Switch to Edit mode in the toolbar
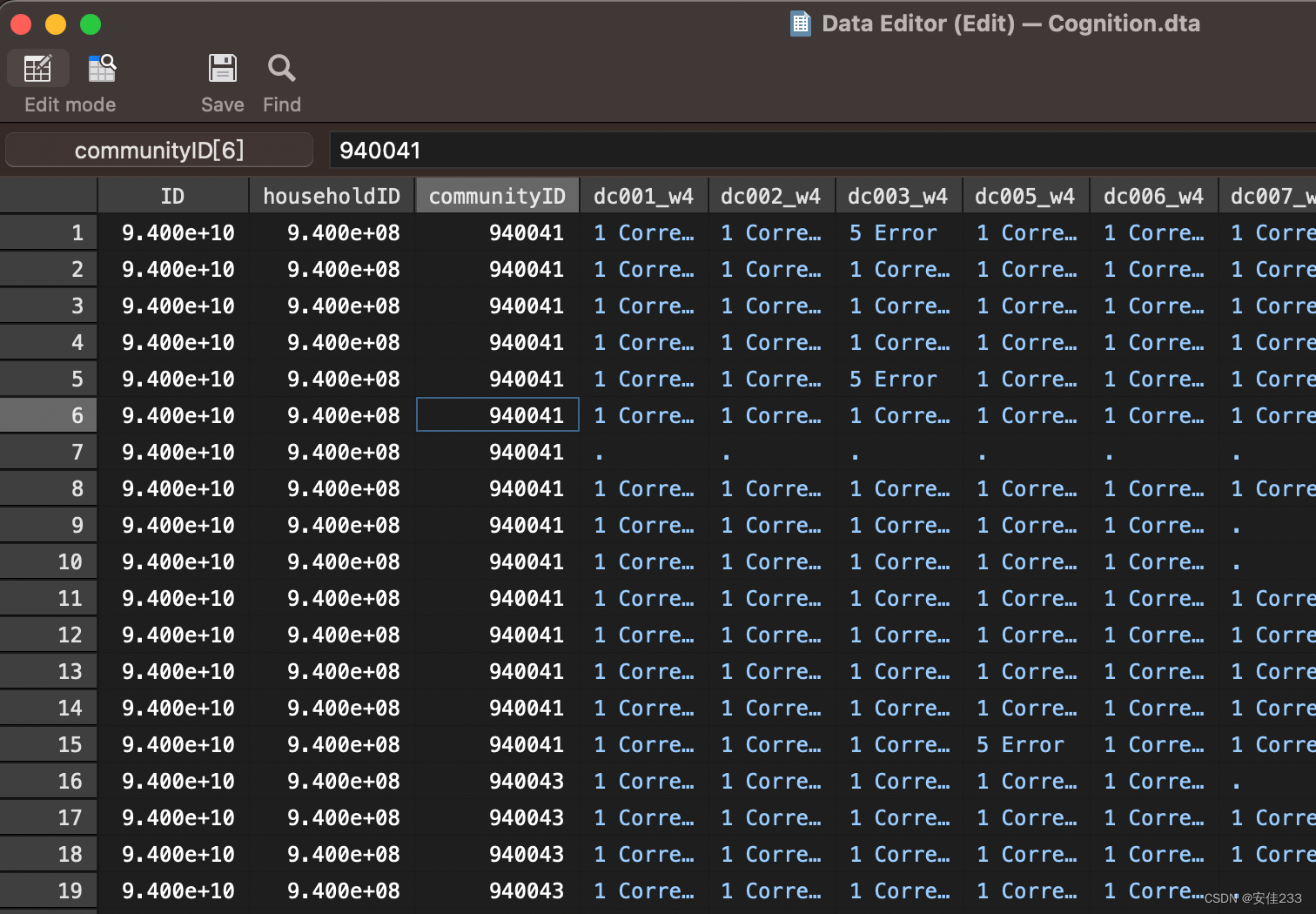Image resolution: width=1316 pixels, height=914 pixels. (37, 69)
